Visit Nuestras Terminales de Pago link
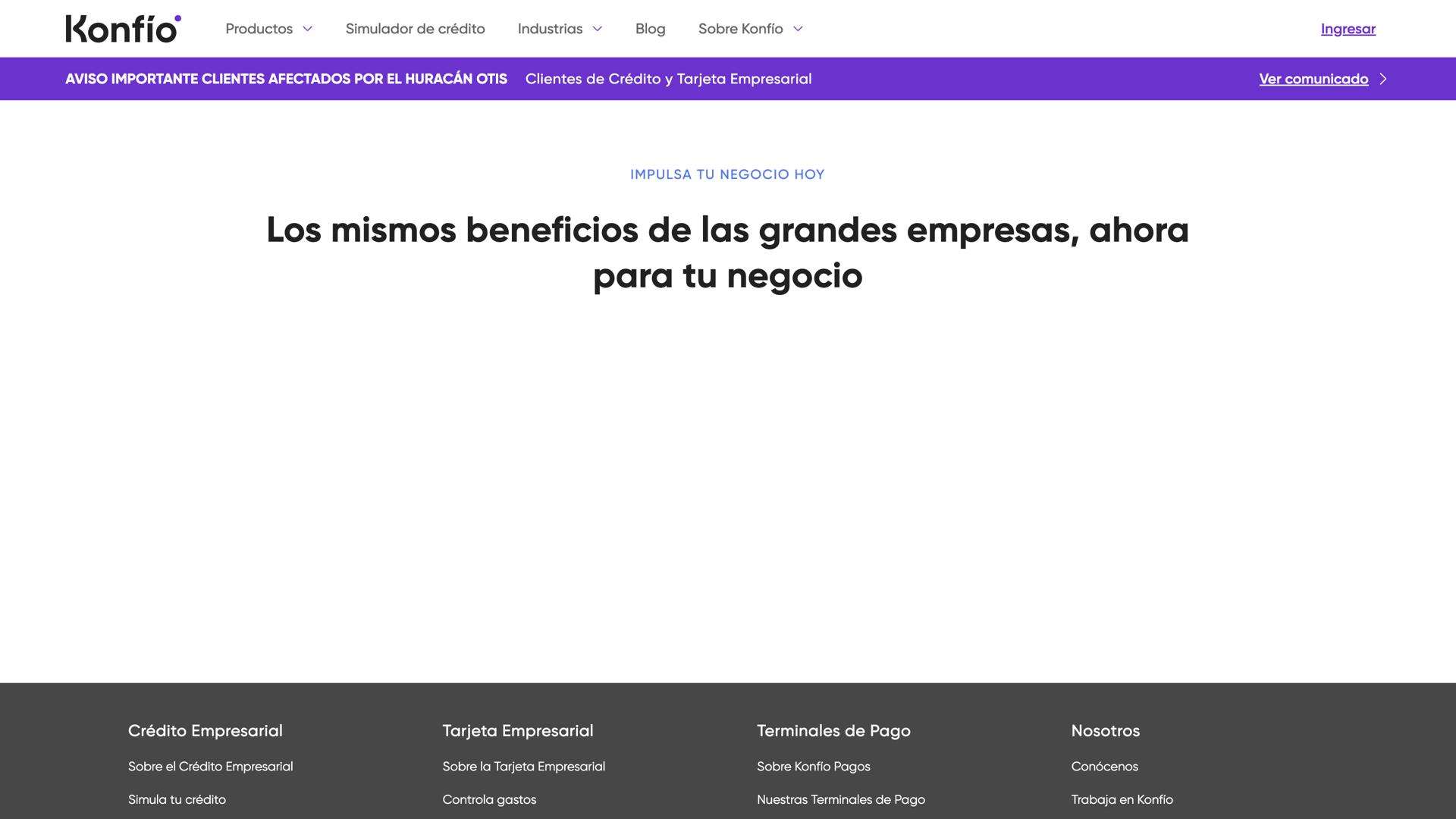Image resolution: width=1456 pixels, height=819 pixels. point(840,799)
